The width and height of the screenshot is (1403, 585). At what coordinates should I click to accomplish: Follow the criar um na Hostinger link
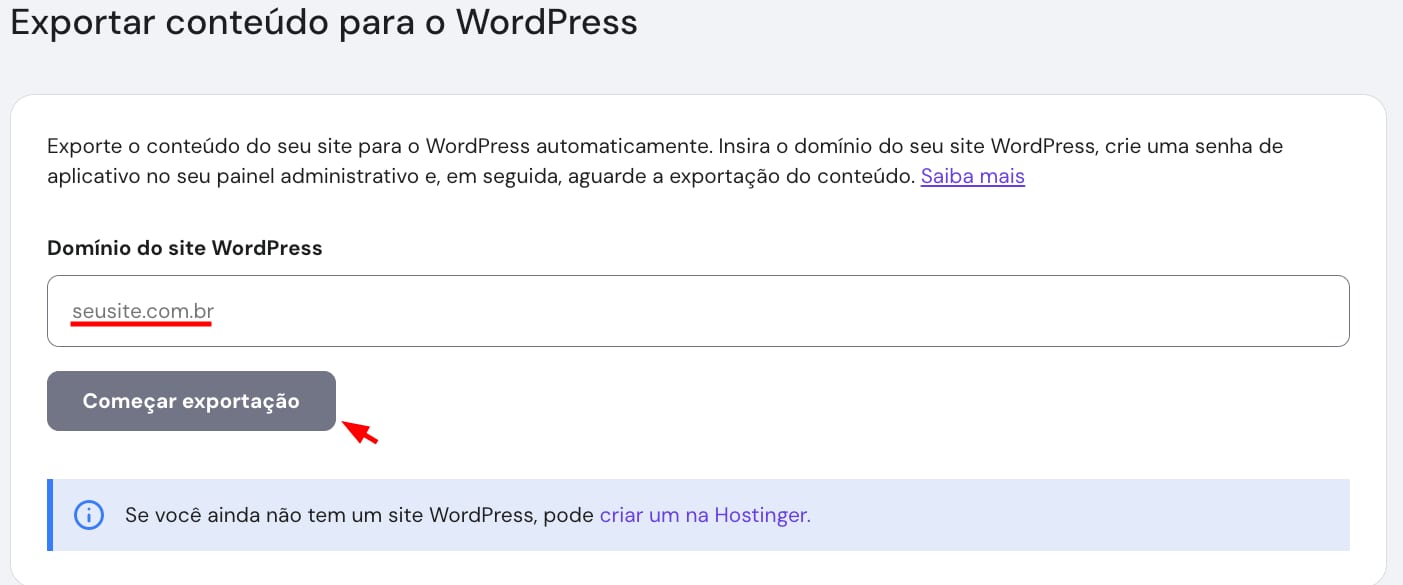(704, 516)
